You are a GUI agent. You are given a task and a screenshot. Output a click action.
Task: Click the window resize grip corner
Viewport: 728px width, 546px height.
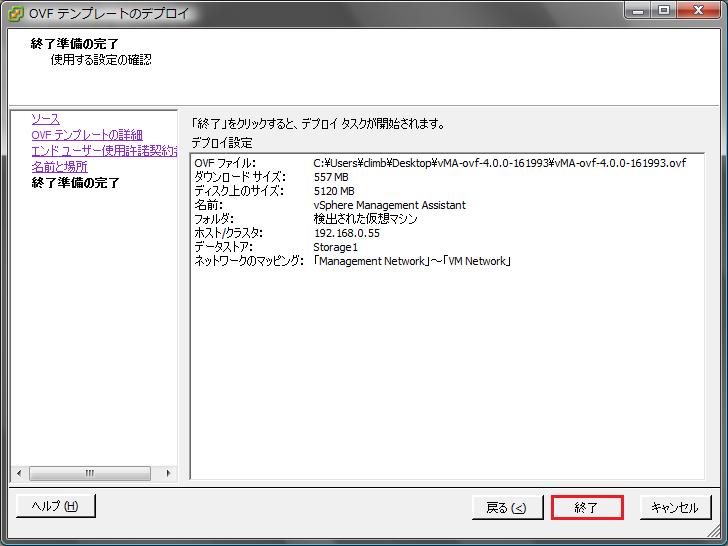(x=713, y=533)
